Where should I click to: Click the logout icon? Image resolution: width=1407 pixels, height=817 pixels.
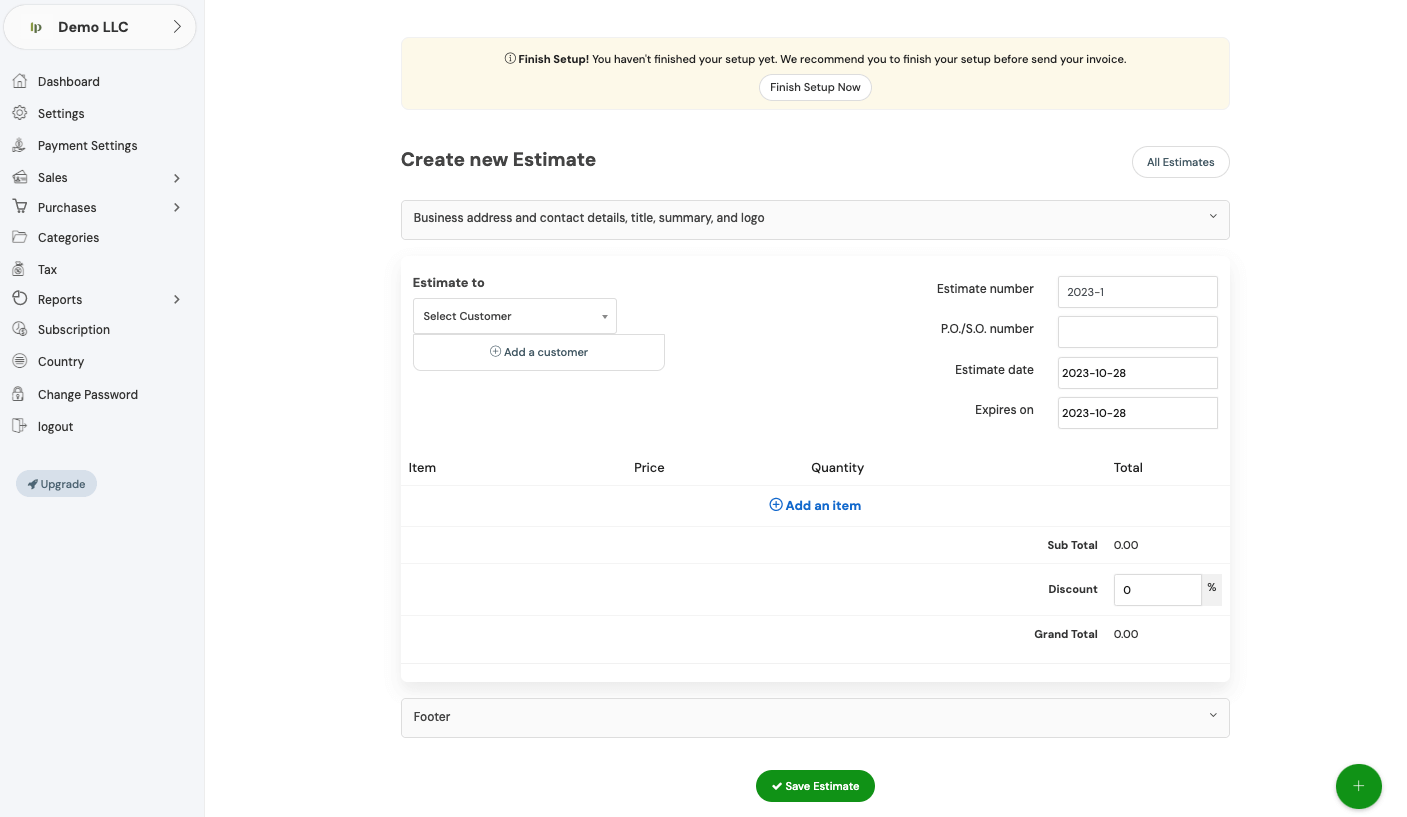tap(19, 426)
